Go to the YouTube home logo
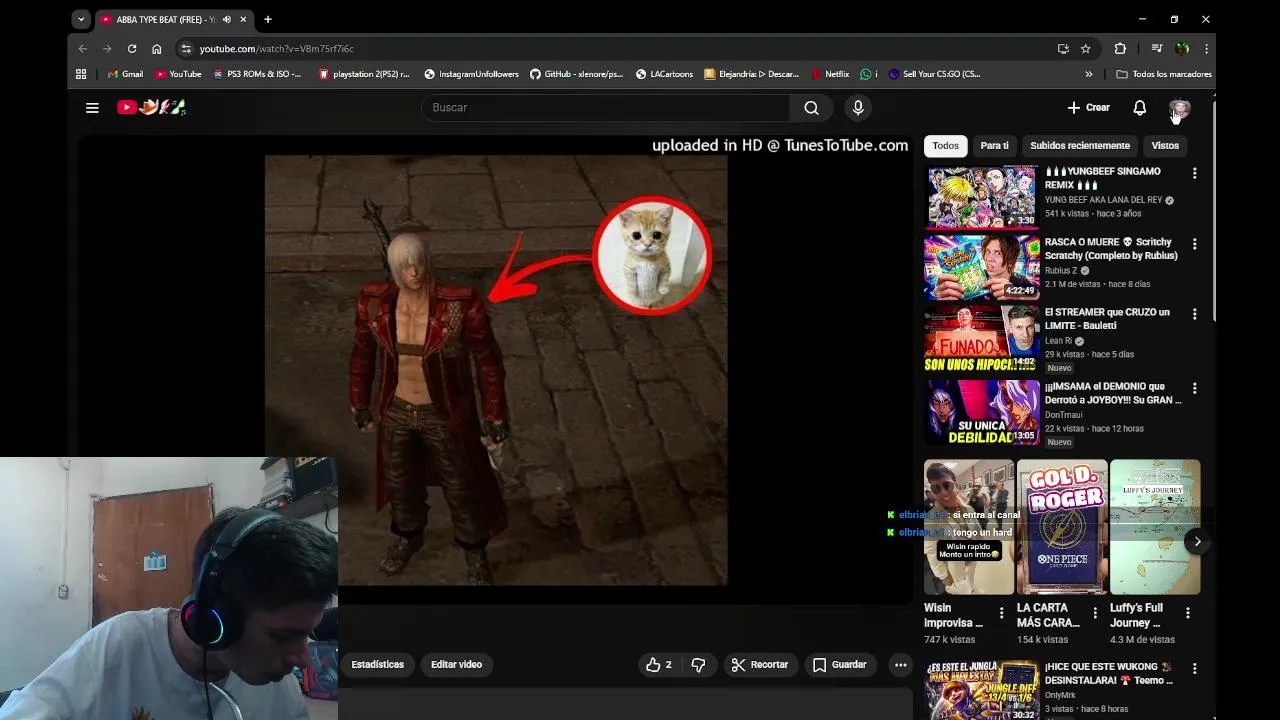 pyautogui.click(x=151, y=107)
